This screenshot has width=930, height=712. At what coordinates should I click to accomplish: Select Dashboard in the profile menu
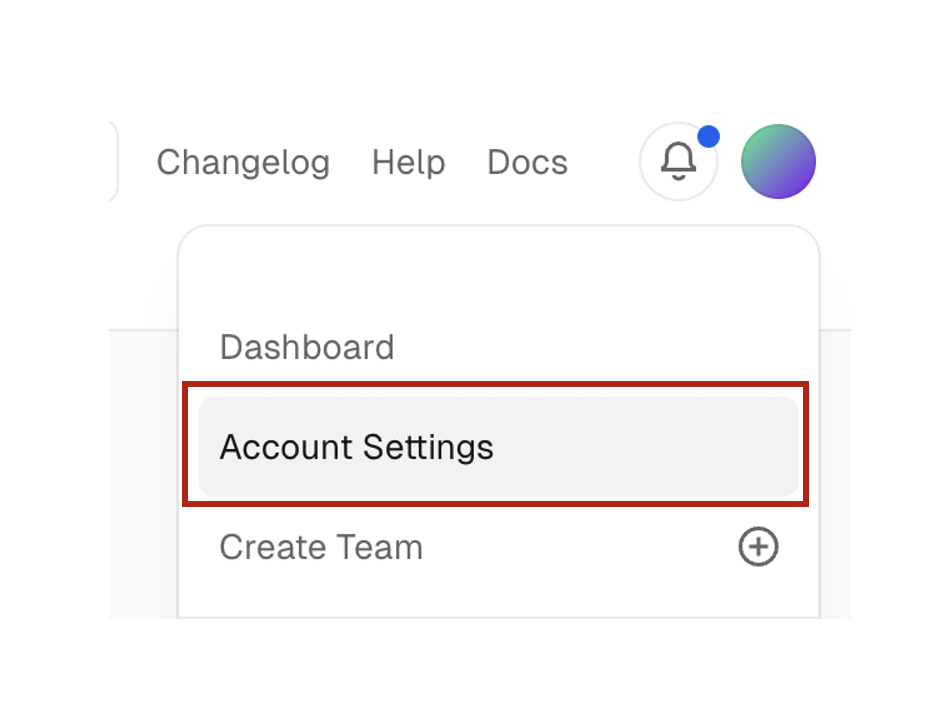[x=307, y=347]
